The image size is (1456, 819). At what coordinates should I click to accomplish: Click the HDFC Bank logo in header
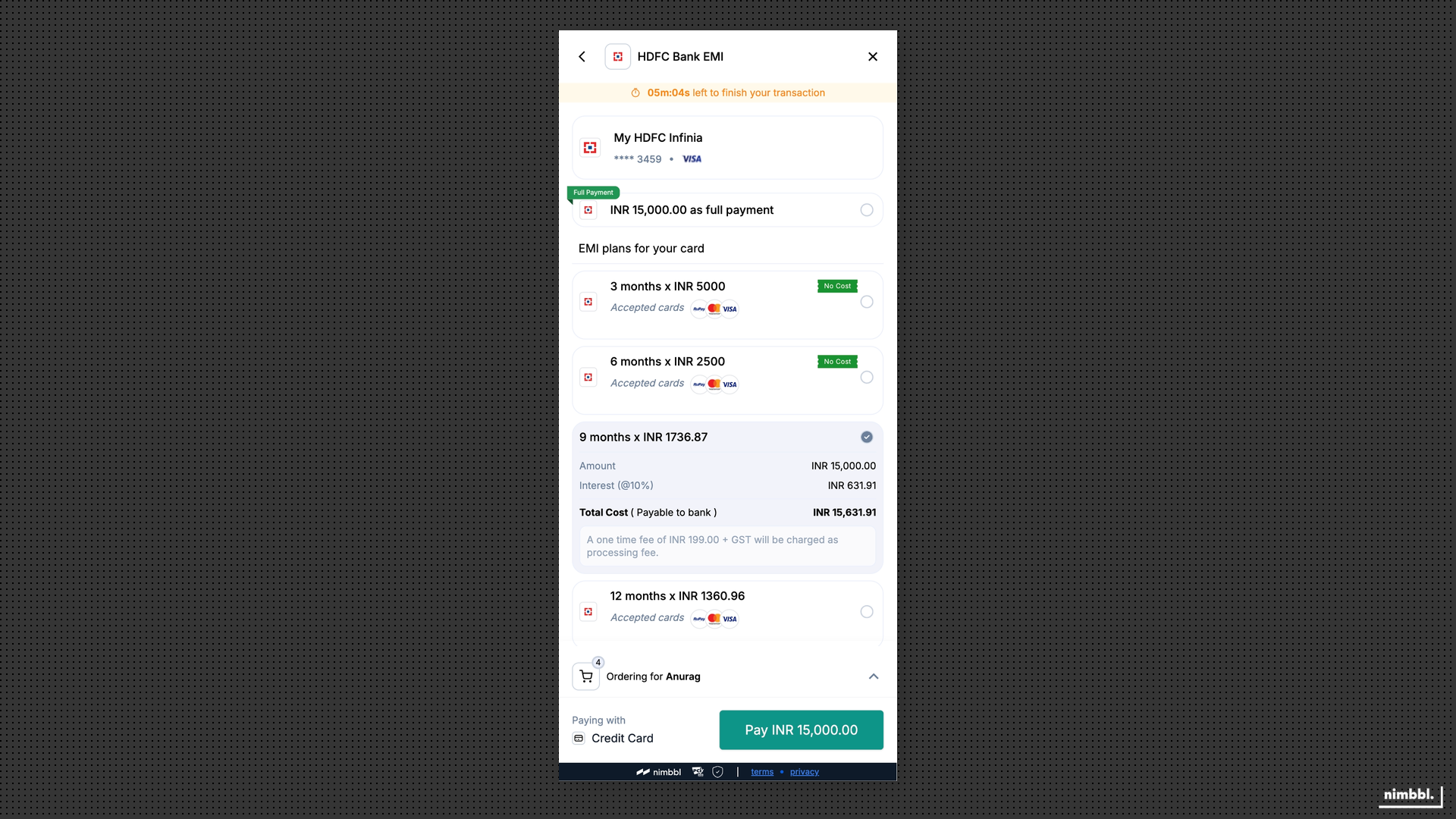[617, 57]
